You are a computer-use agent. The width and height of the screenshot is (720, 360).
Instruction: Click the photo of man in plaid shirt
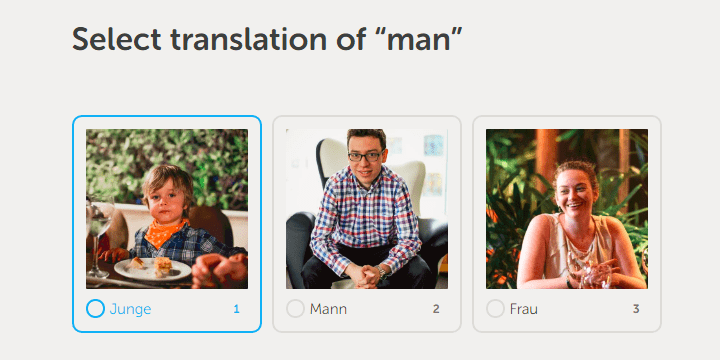point(367,208)
